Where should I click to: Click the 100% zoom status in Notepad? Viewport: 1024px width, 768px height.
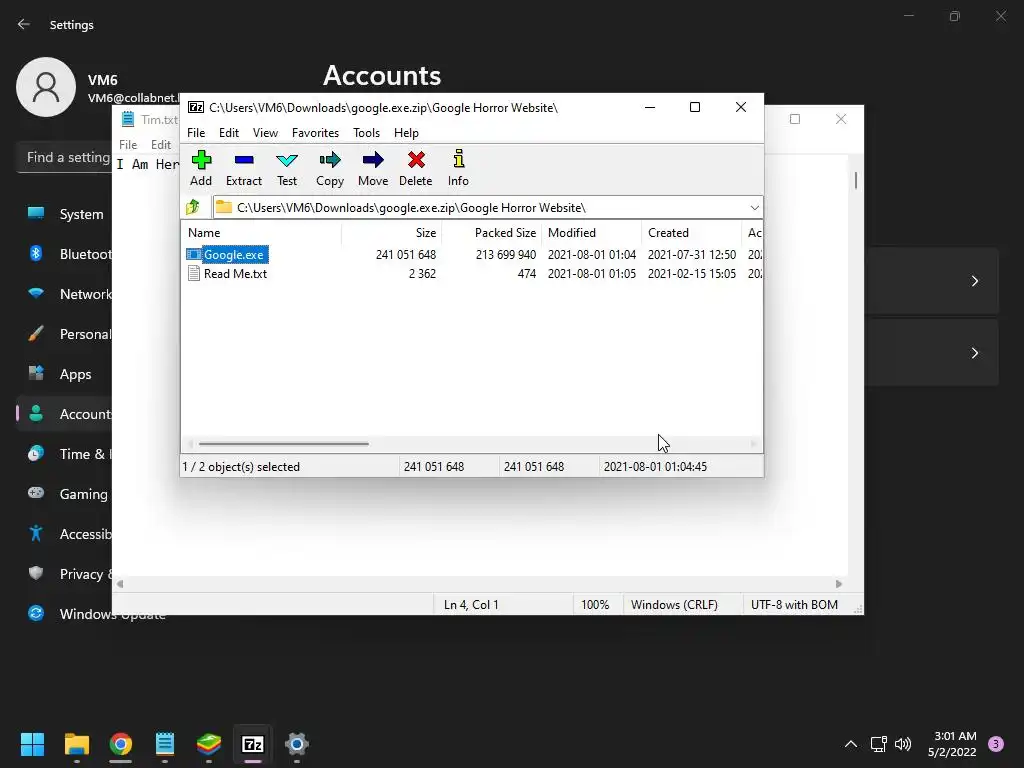595,605
